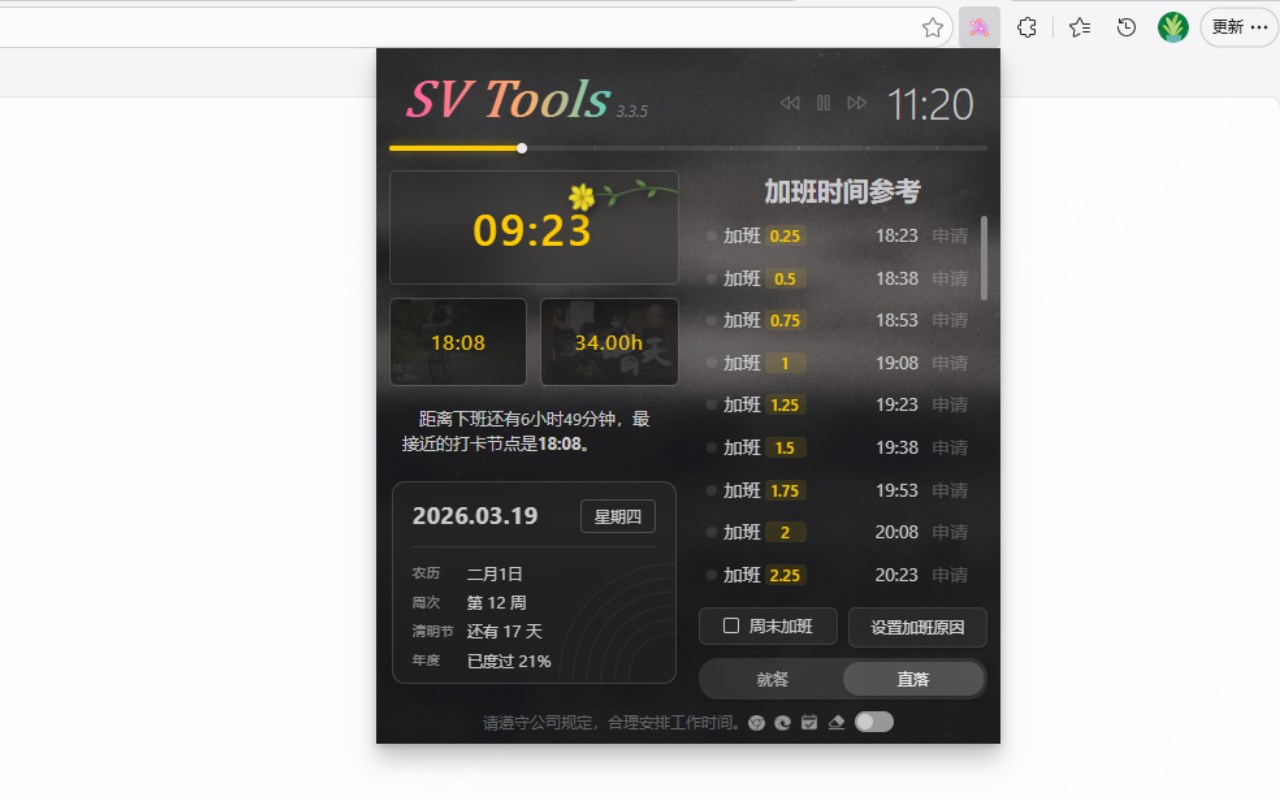
Task: Click the 19:53 overtime end time
Action: [897, 490]
